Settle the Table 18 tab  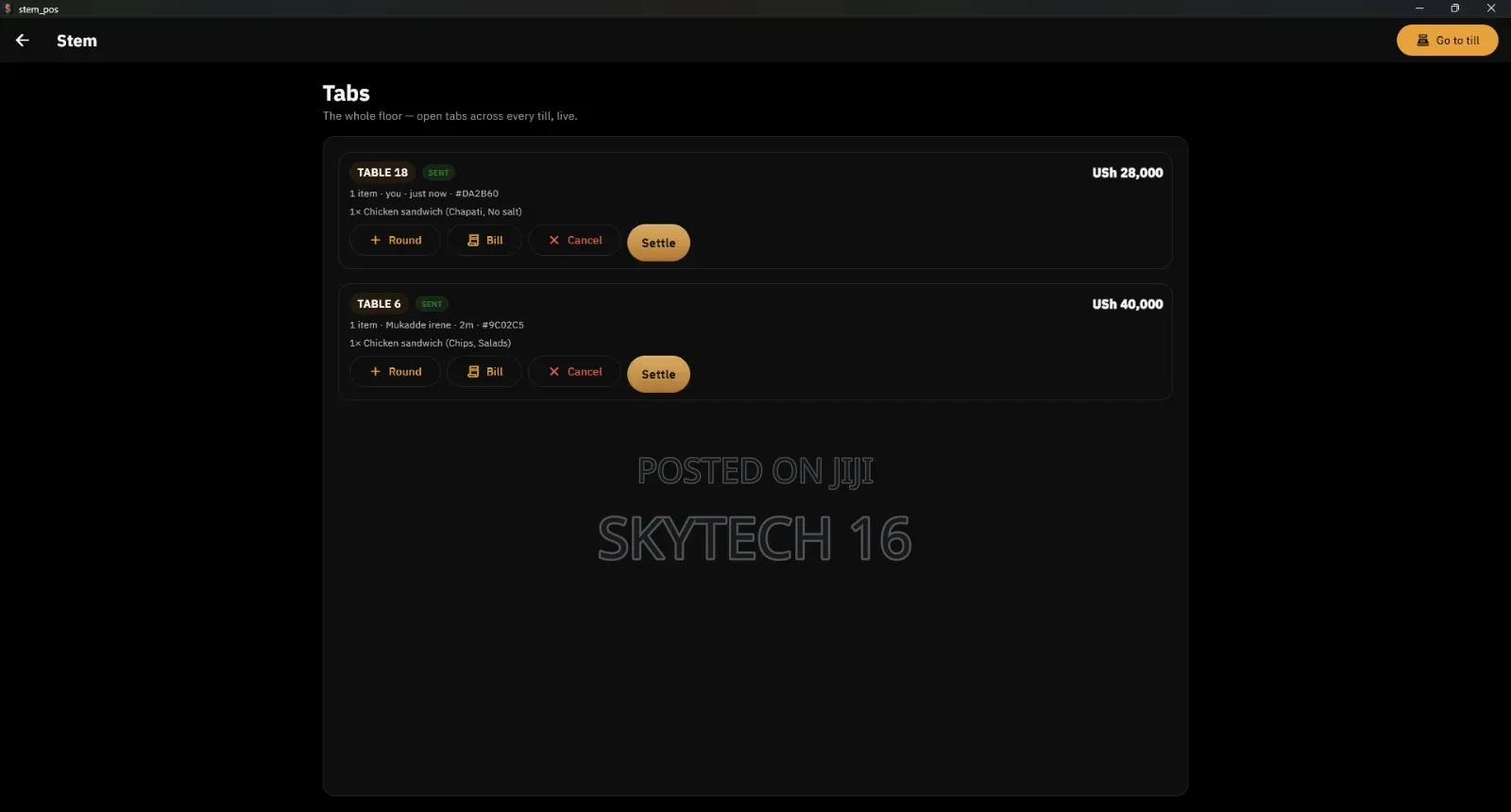(658, 243)
